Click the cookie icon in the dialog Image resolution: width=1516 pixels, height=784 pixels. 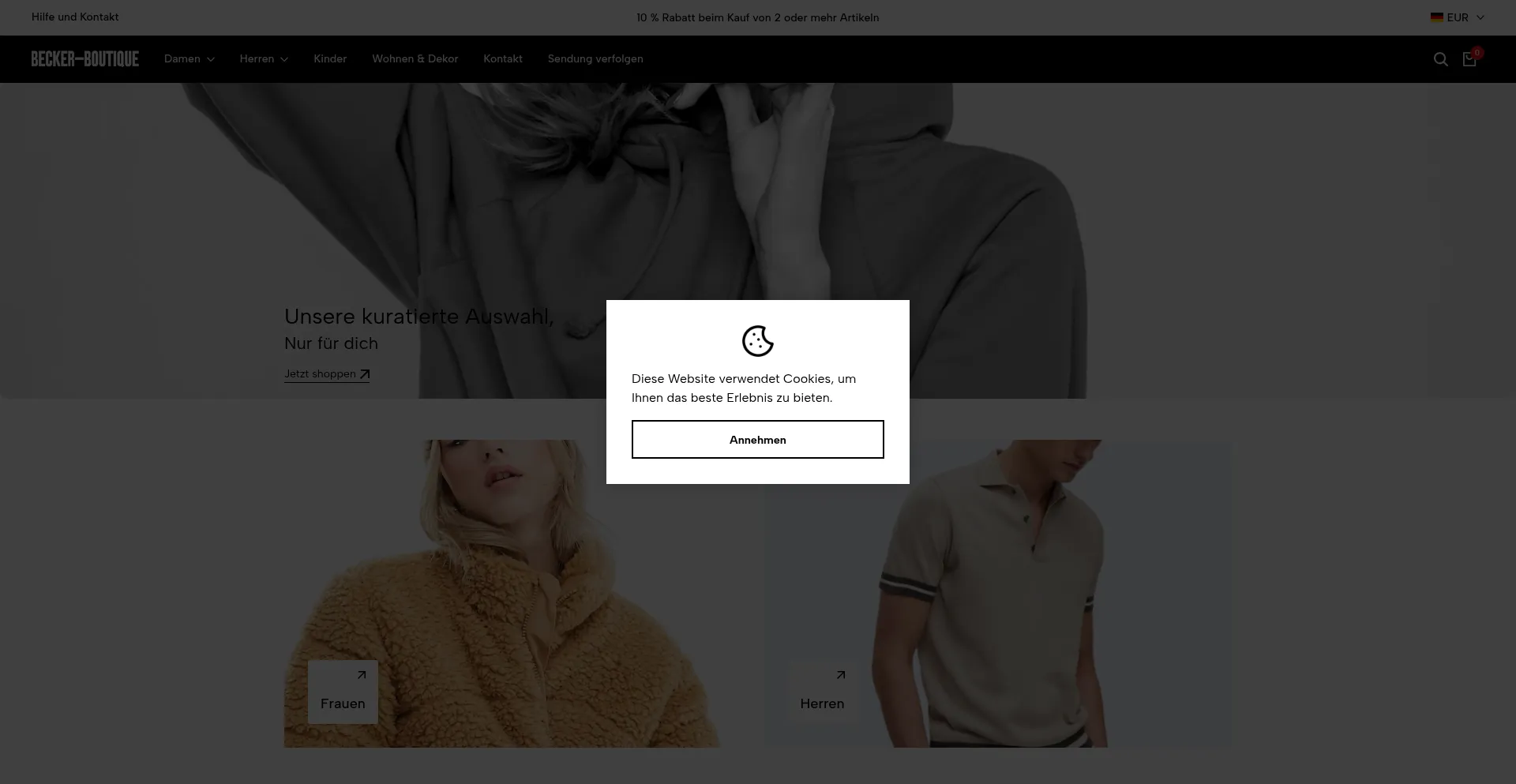point(757,341)
